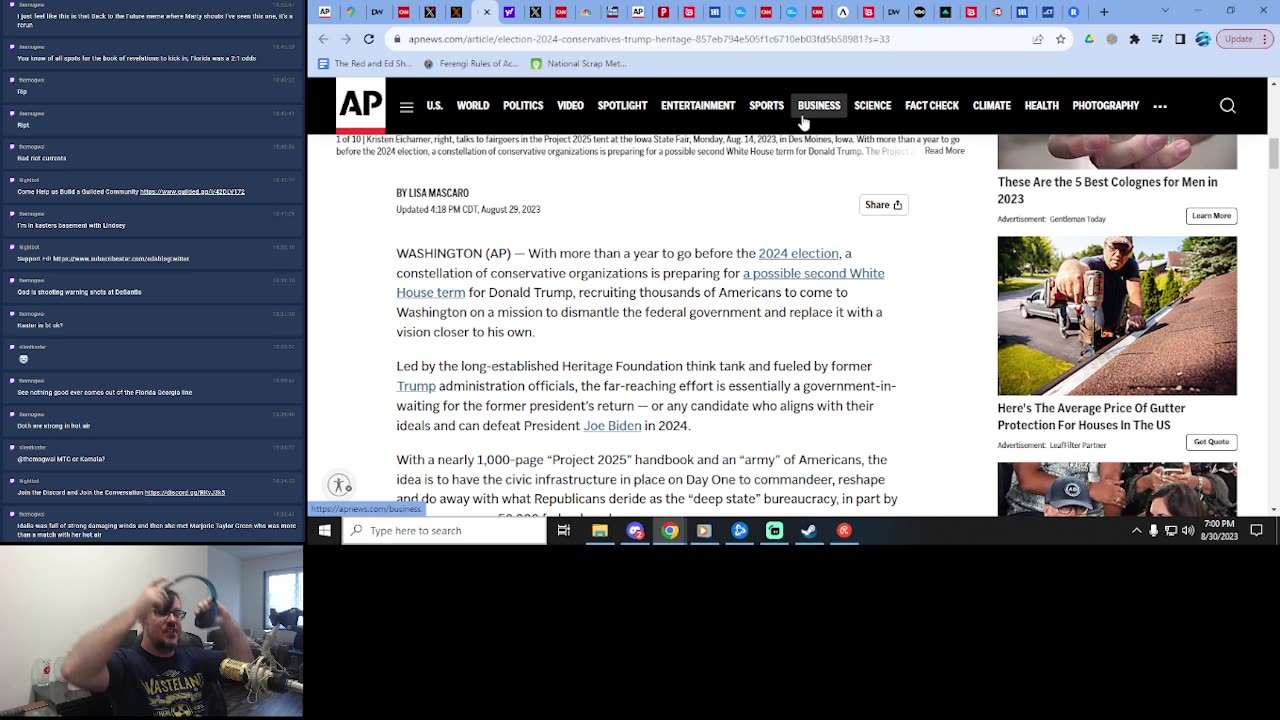This screenshot has height=720, width=1280.
Task: Open the Sports section
Action: coord(766,106)
